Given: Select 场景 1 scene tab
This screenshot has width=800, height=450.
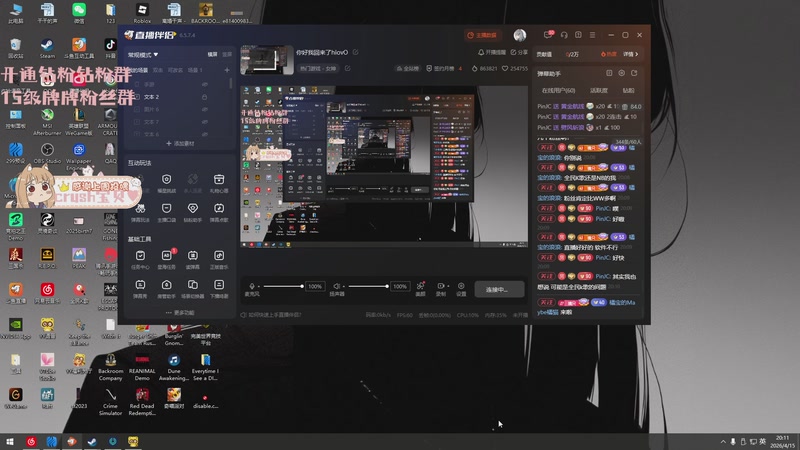Looking at the screenshot, I should 194,70.
